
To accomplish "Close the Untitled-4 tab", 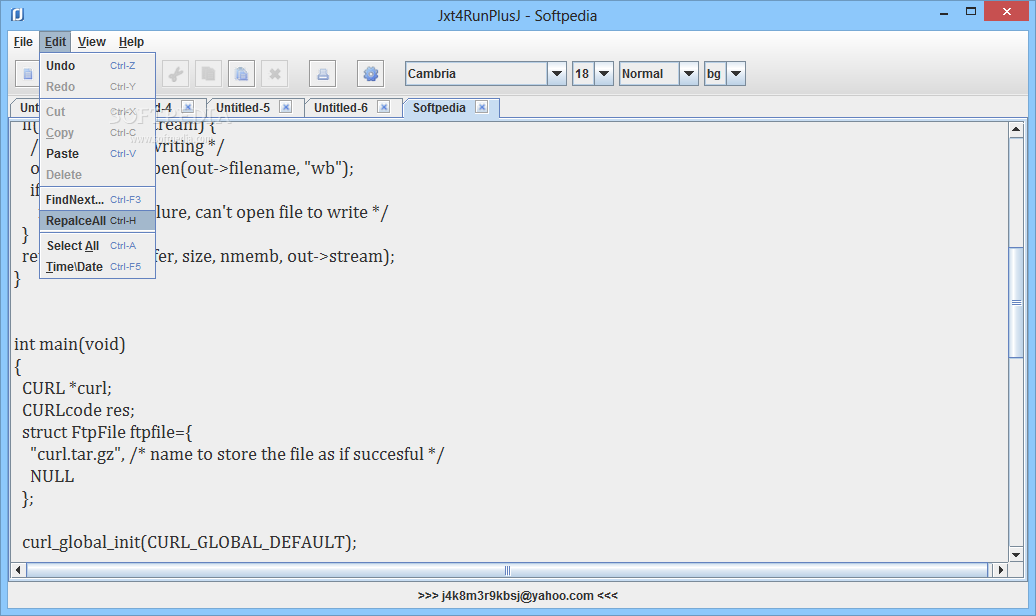I will pos(188,107).
